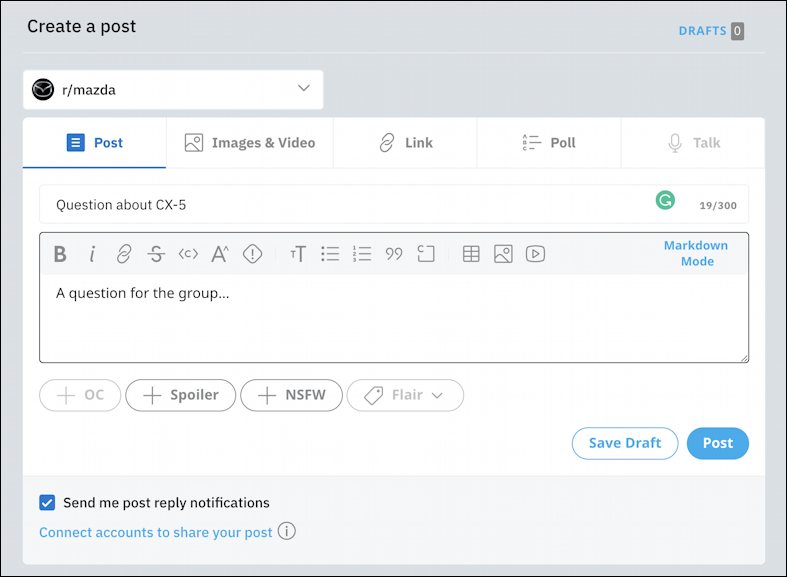Apply heading text style
Screen dimensions: 787x577
click(298, 254)
